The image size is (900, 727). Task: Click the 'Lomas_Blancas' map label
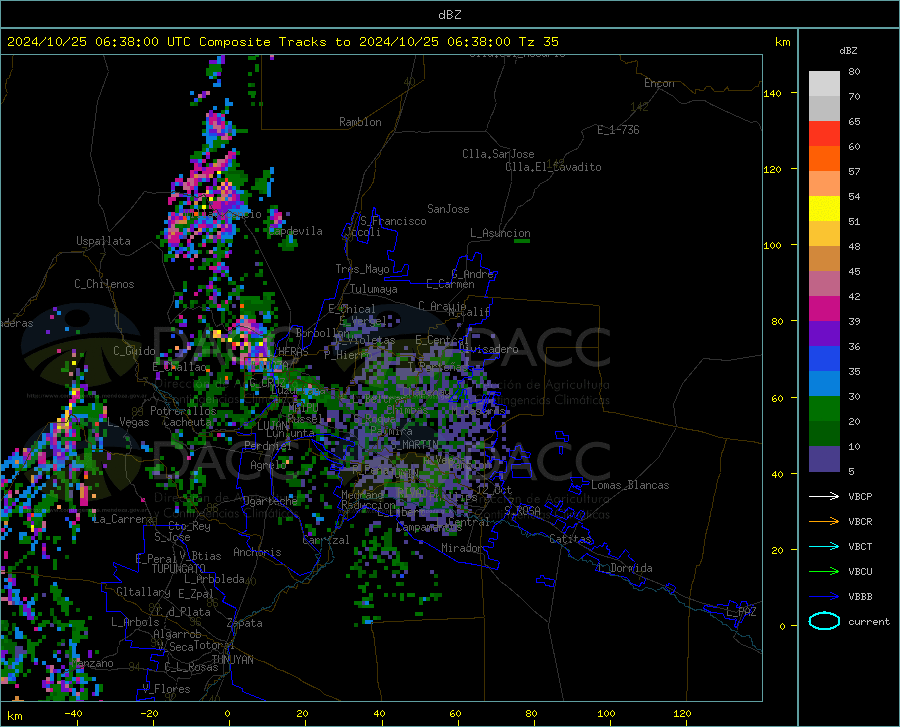pyautogui.click(x=630, y=485)
